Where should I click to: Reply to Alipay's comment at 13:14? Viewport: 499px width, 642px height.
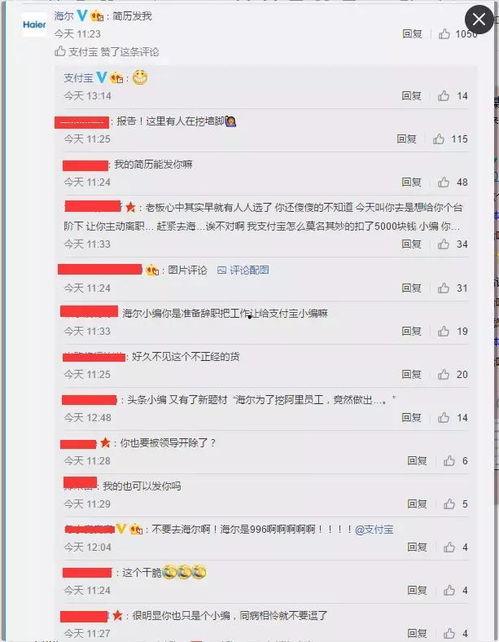(411, 96)
